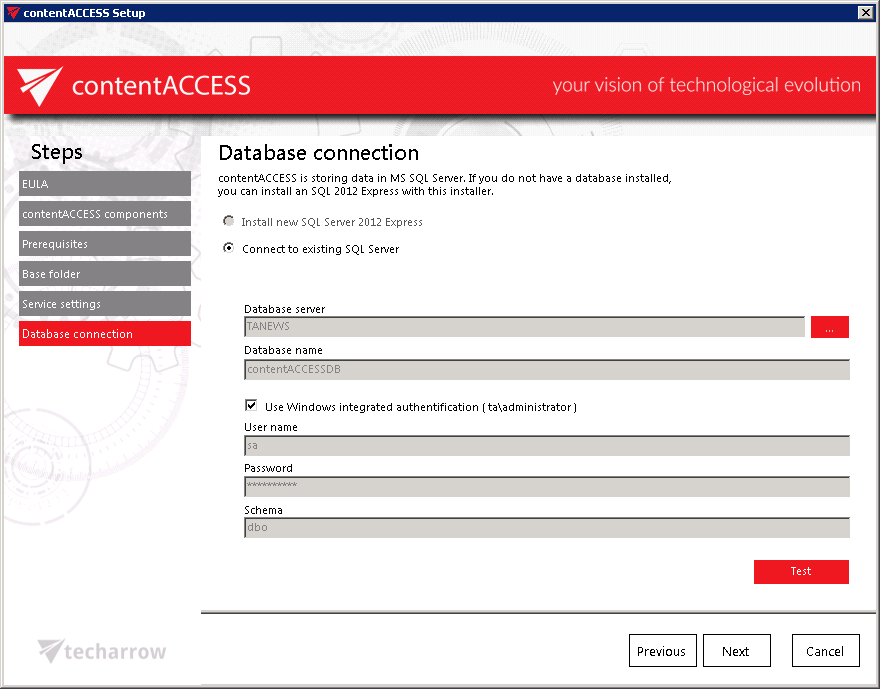Click the Database server label
Screen dimensions: 880x689
(285, 309)
